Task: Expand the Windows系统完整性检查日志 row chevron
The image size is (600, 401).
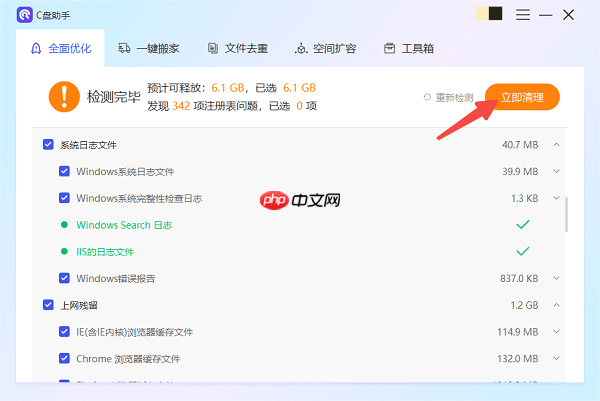Action: [556, 198]
